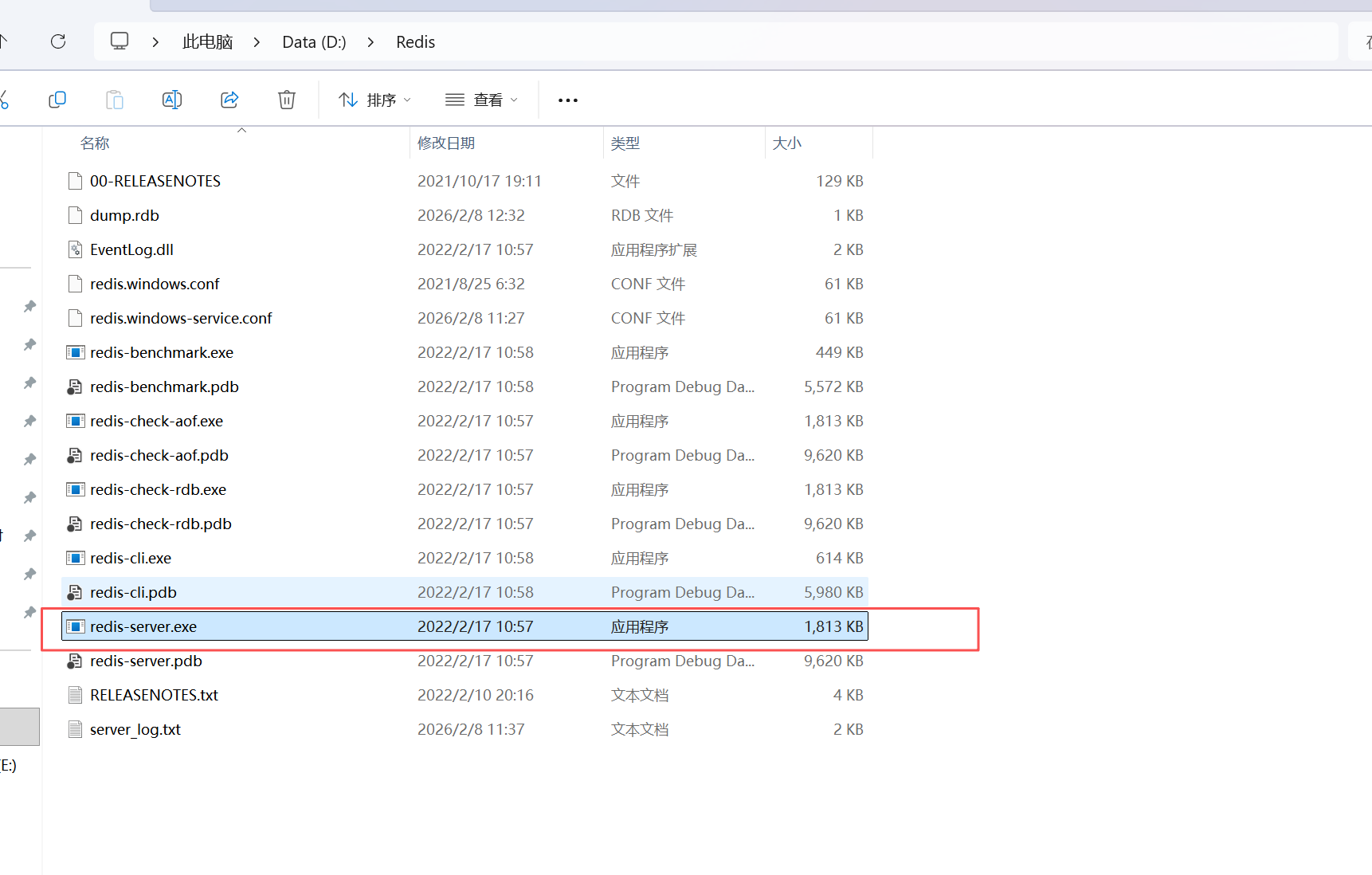This screenshot has width=1372, height=875.
Task: Select the file name redis-server.exe
Action: click(143, 626)
